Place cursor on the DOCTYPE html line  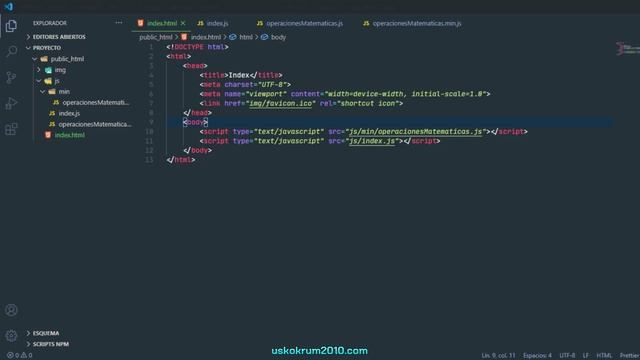(197, 47)
